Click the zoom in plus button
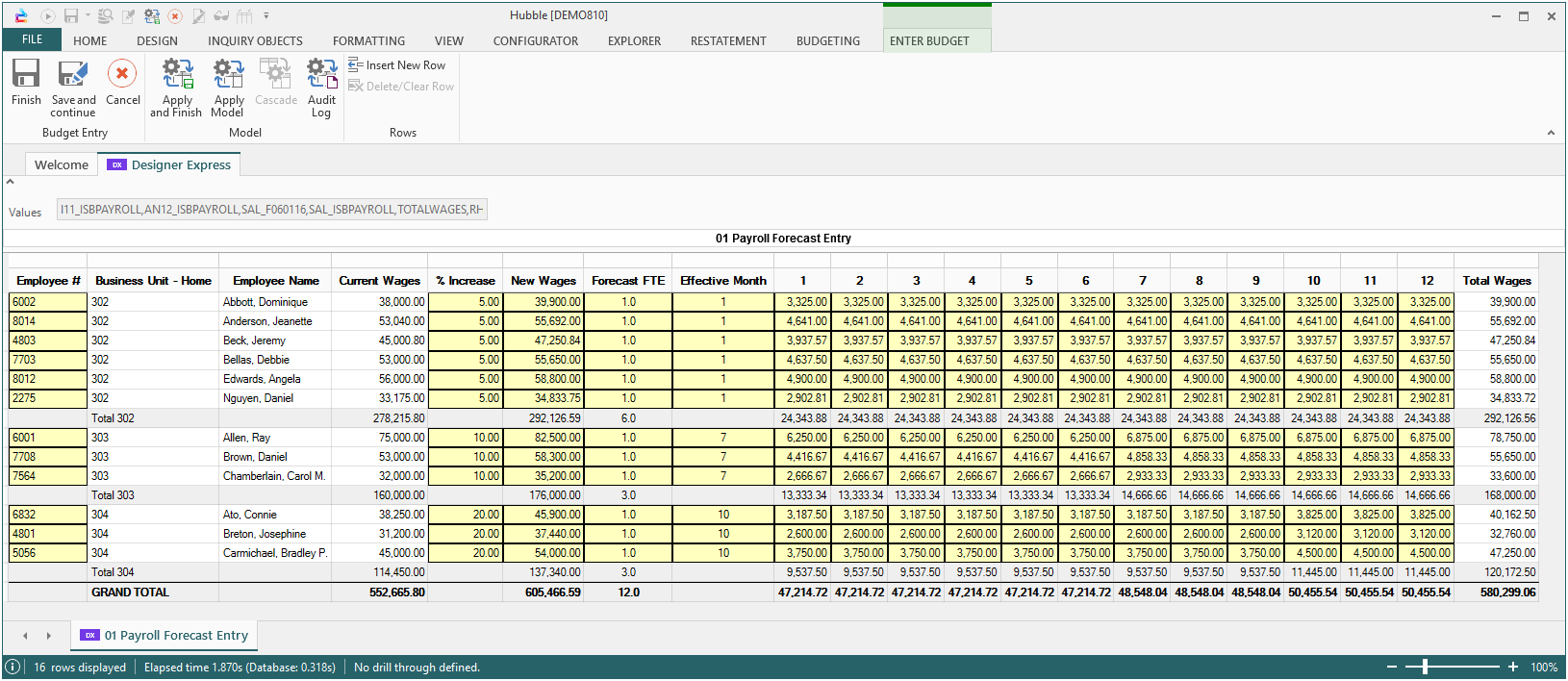The image size is (1568, 681). tap(1513, 668)
